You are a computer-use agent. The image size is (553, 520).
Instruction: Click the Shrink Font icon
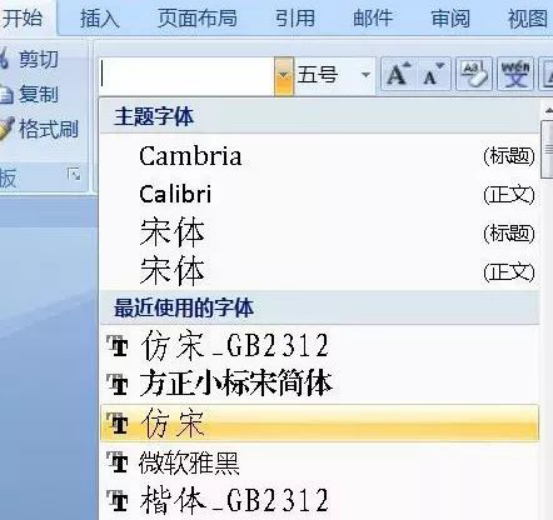433,74
